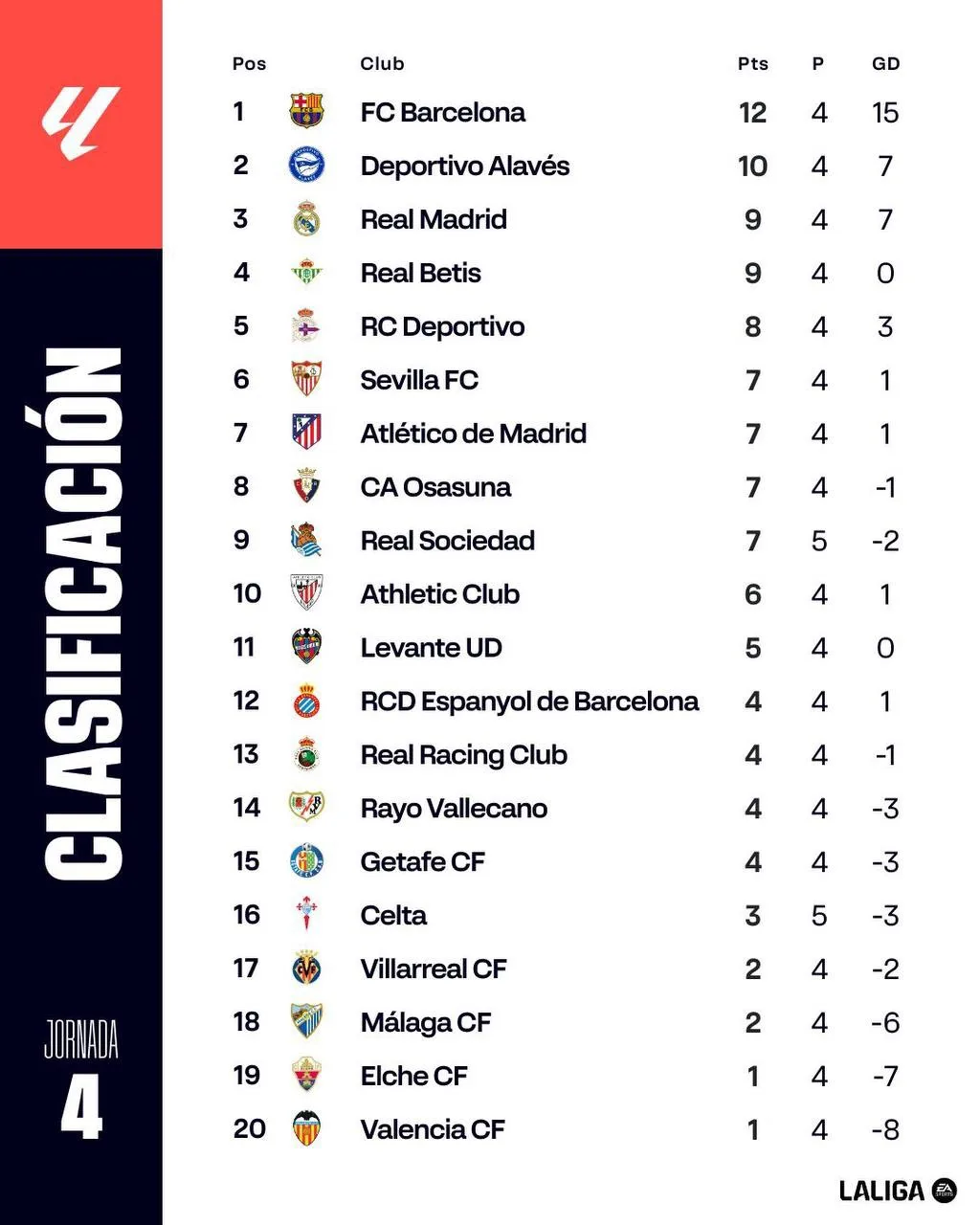The height and width of the screenshot is (1225, 980).
Task: Select the Club column header
Action: pyautogui.click(x=382, y=63)
